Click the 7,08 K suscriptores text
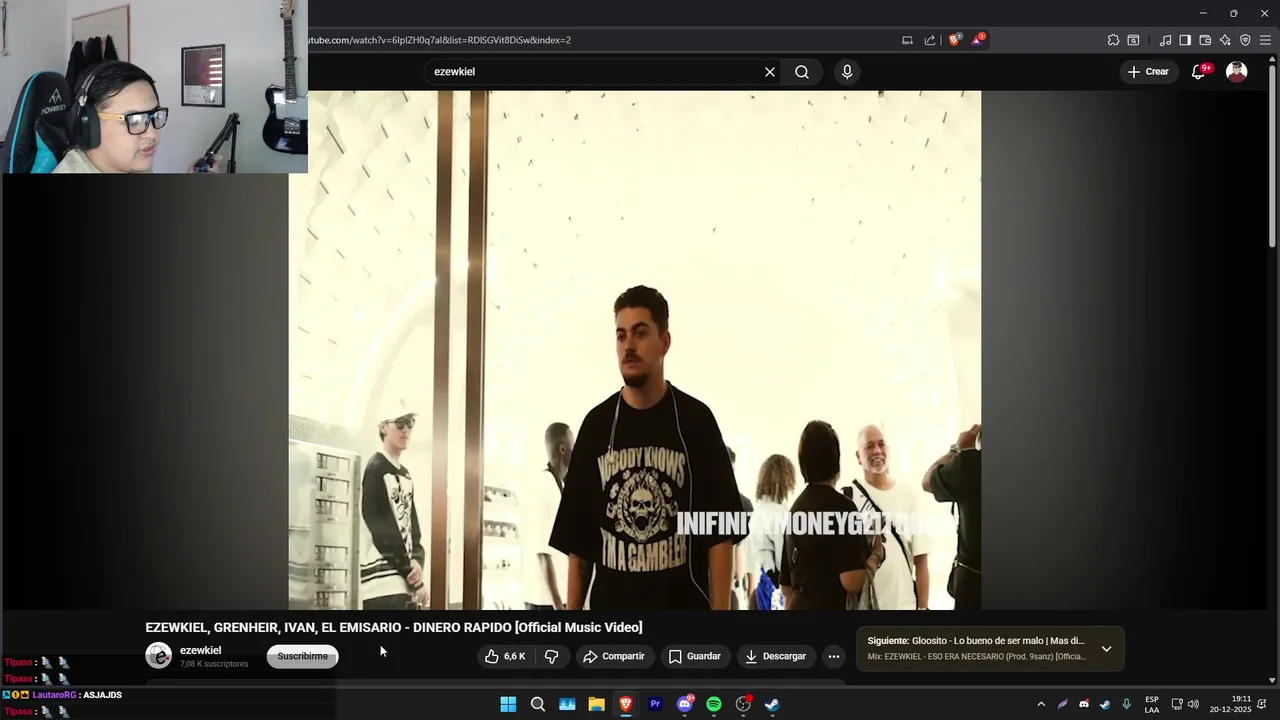The width and height of the screenshot is (1280, 720). [x=214, y=664]
